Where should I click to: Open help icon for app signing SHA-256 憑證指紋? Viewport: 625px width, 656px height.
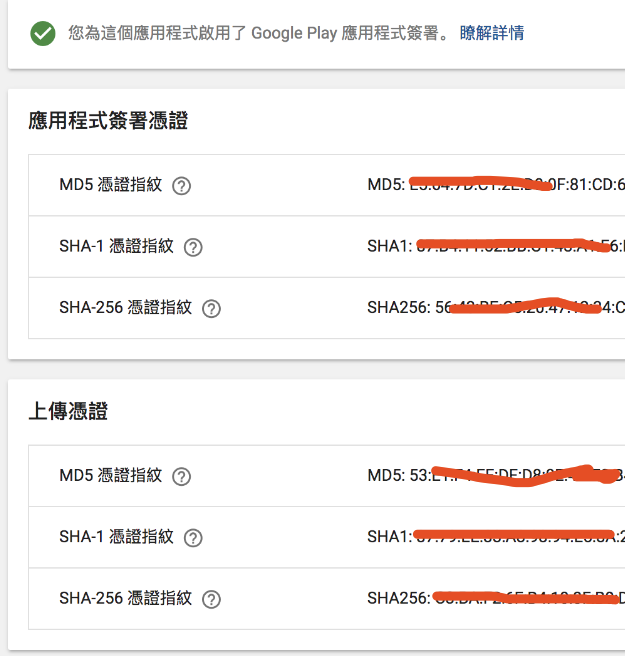211,309
